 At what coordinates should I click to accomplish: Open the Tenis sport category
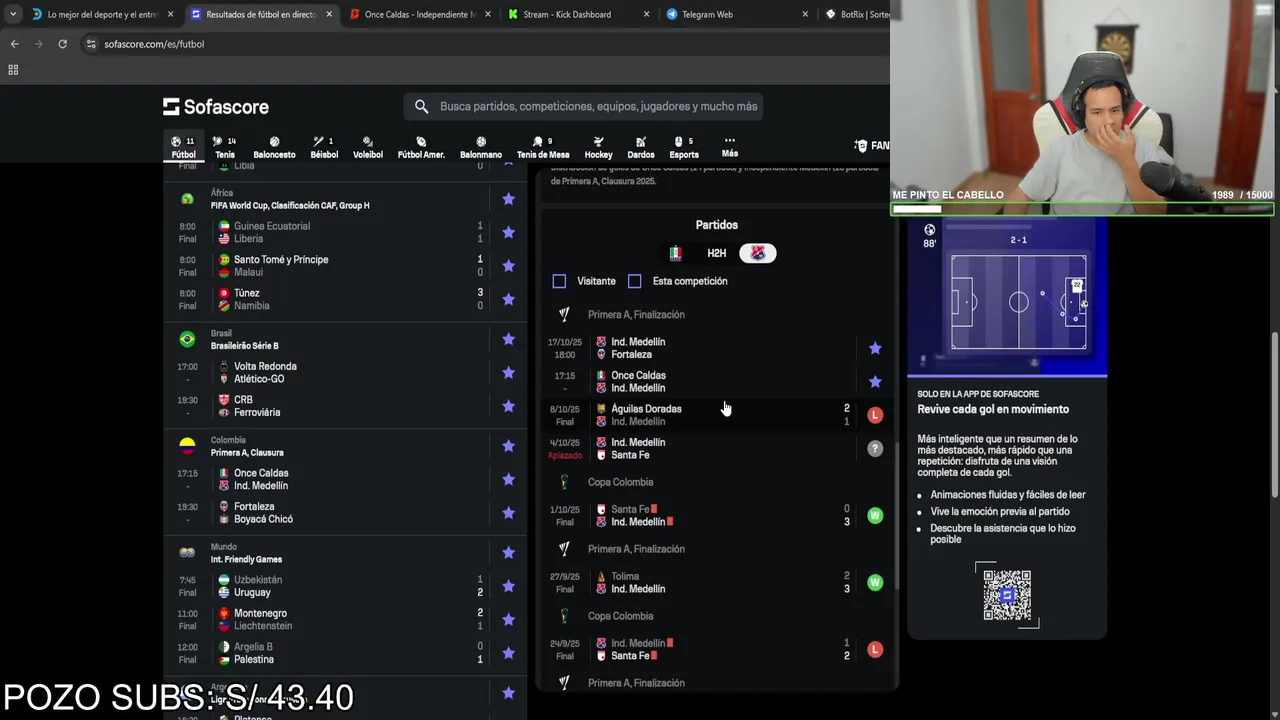(225, 147)
